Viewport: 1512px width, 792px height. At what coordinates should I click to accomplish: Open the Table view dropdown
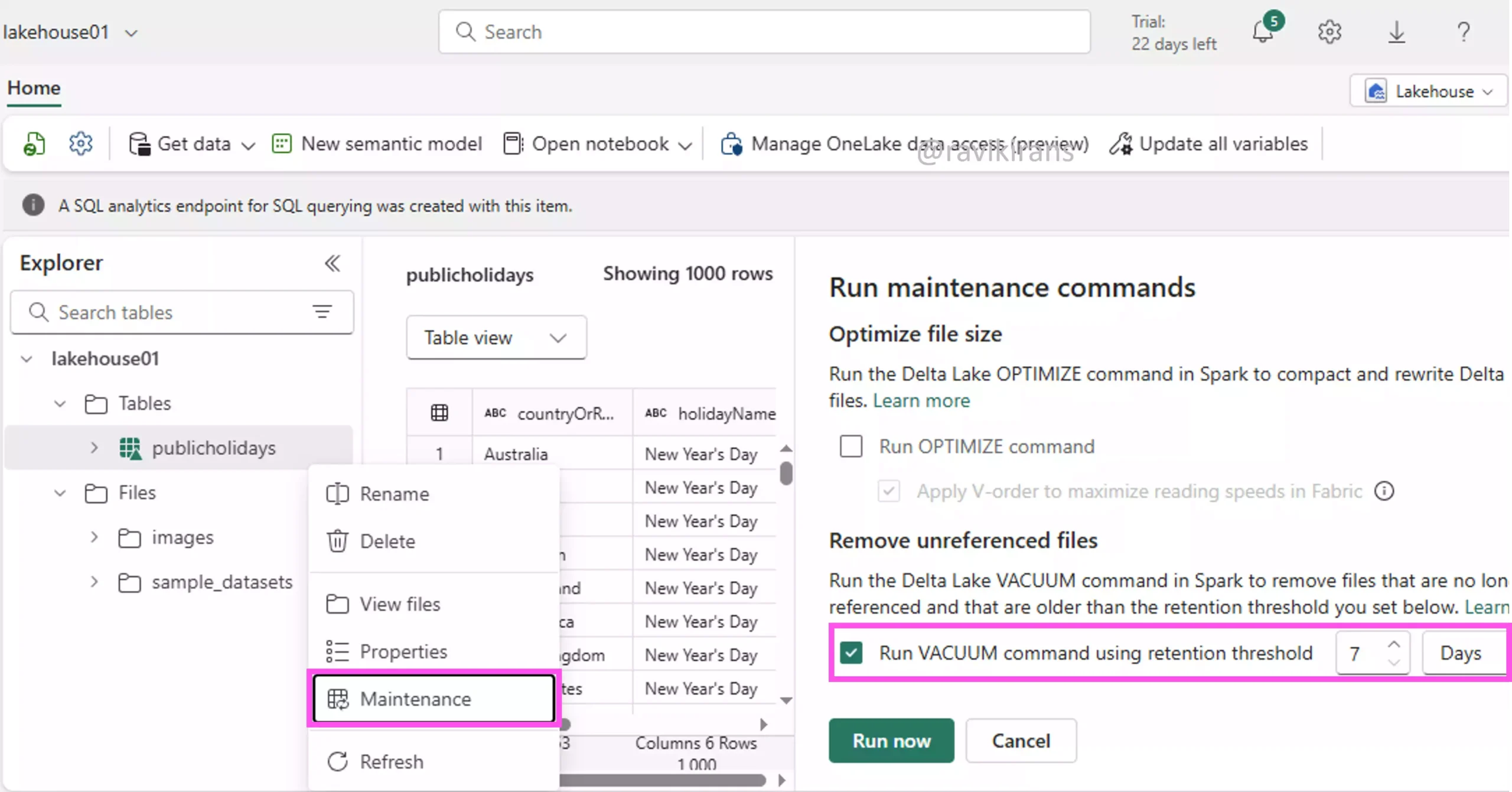pos(496,337)
